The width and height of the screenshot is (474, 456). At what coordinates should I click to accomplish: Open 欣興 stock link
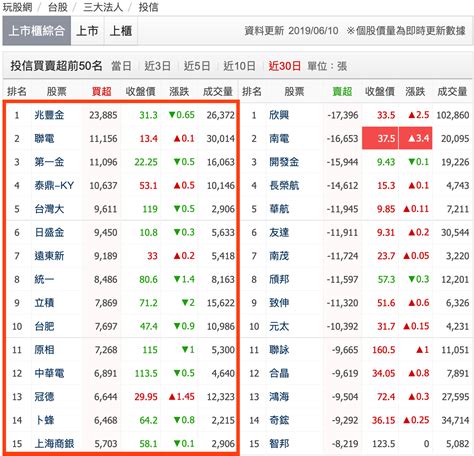pyautogui.click(x=279, y=115)
